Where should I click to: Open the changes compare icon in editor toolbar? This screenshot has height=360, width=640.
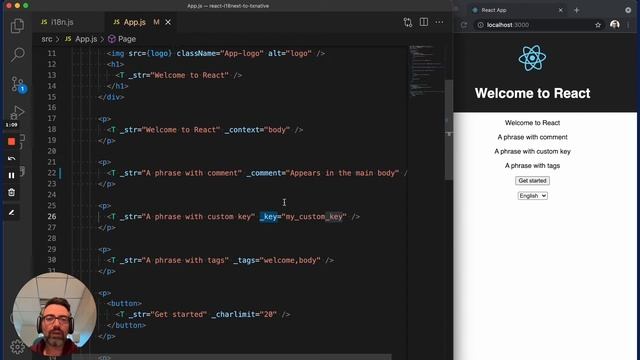coord(407,22)
